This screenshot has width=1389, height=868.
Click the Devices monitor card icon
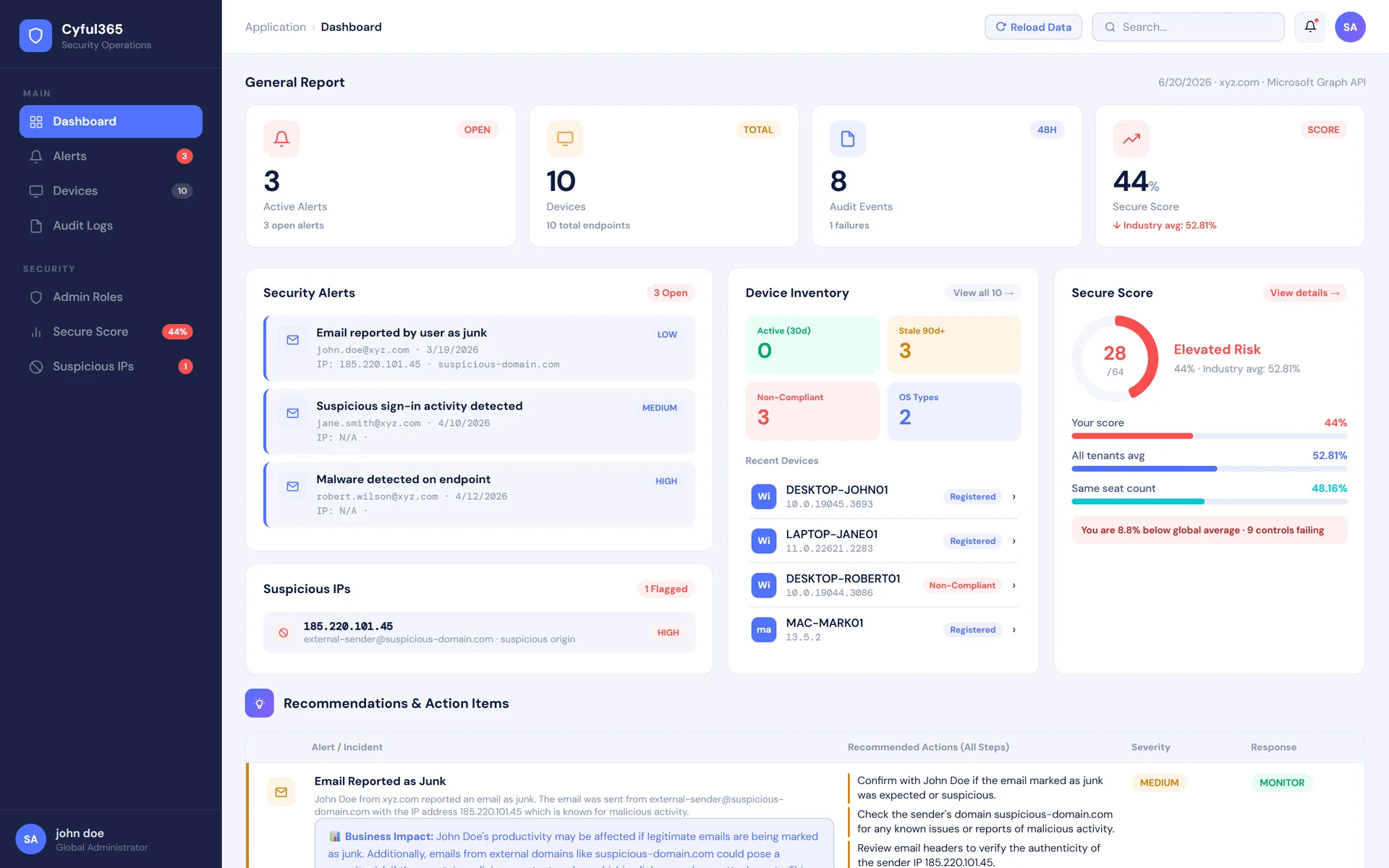click(x=565, y=139)
